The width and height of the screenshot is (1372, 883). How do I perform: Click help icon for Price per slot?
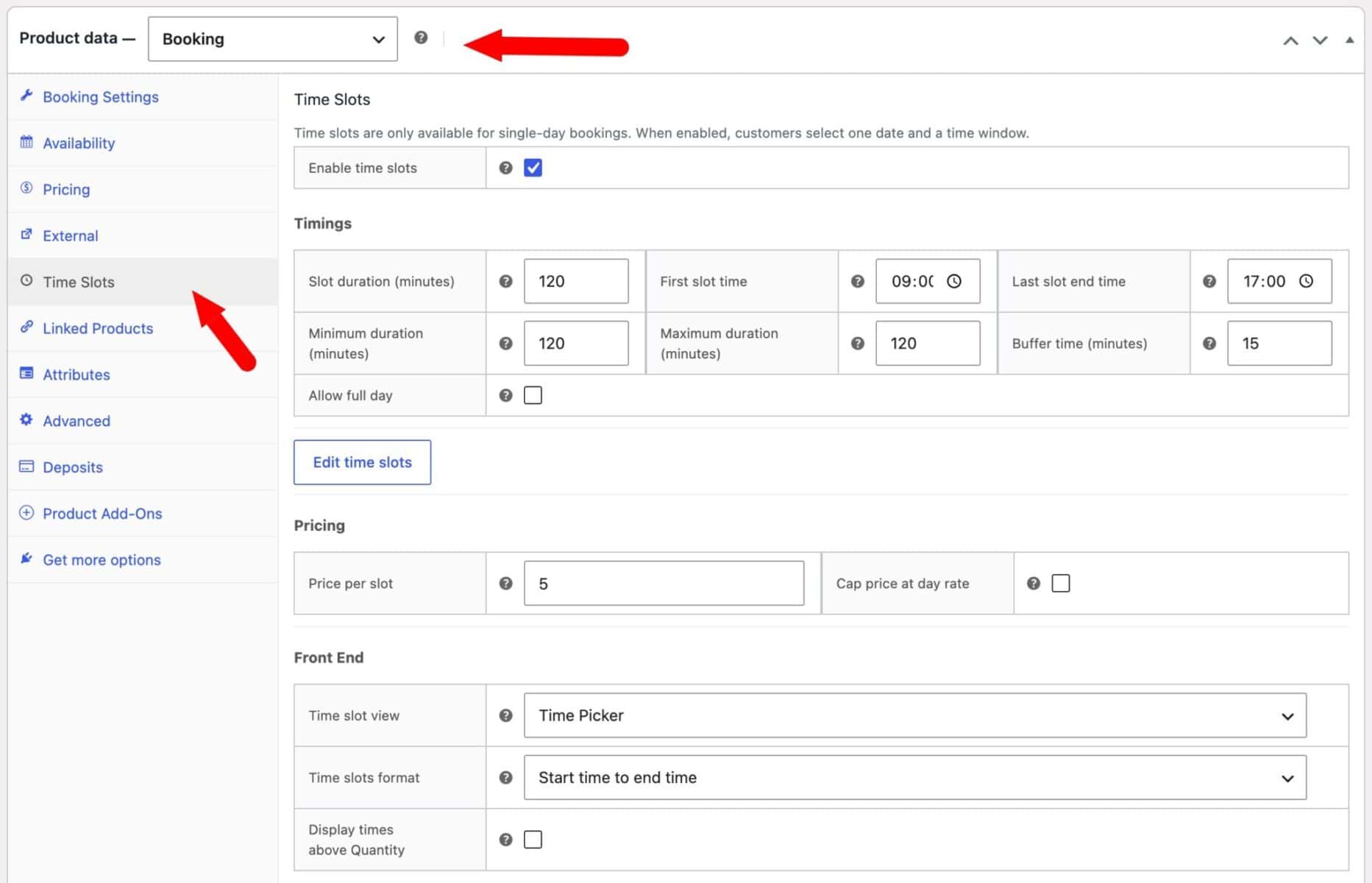505,584
